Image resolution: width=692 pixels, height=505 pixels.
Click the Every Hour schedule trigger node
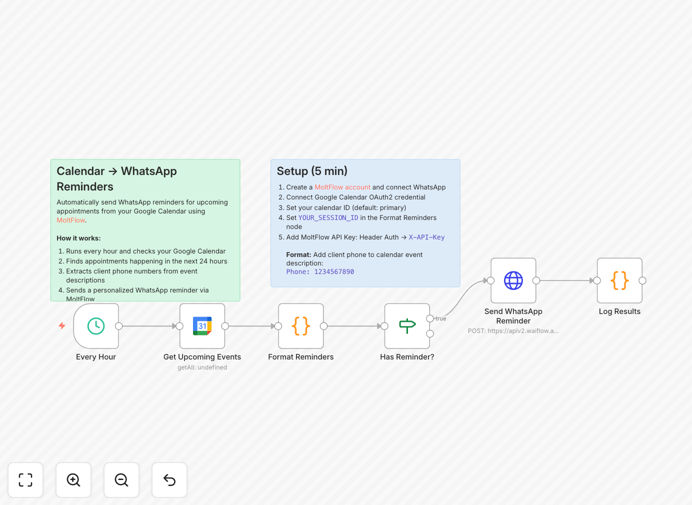pyautogui.click(x=96, y=326)
